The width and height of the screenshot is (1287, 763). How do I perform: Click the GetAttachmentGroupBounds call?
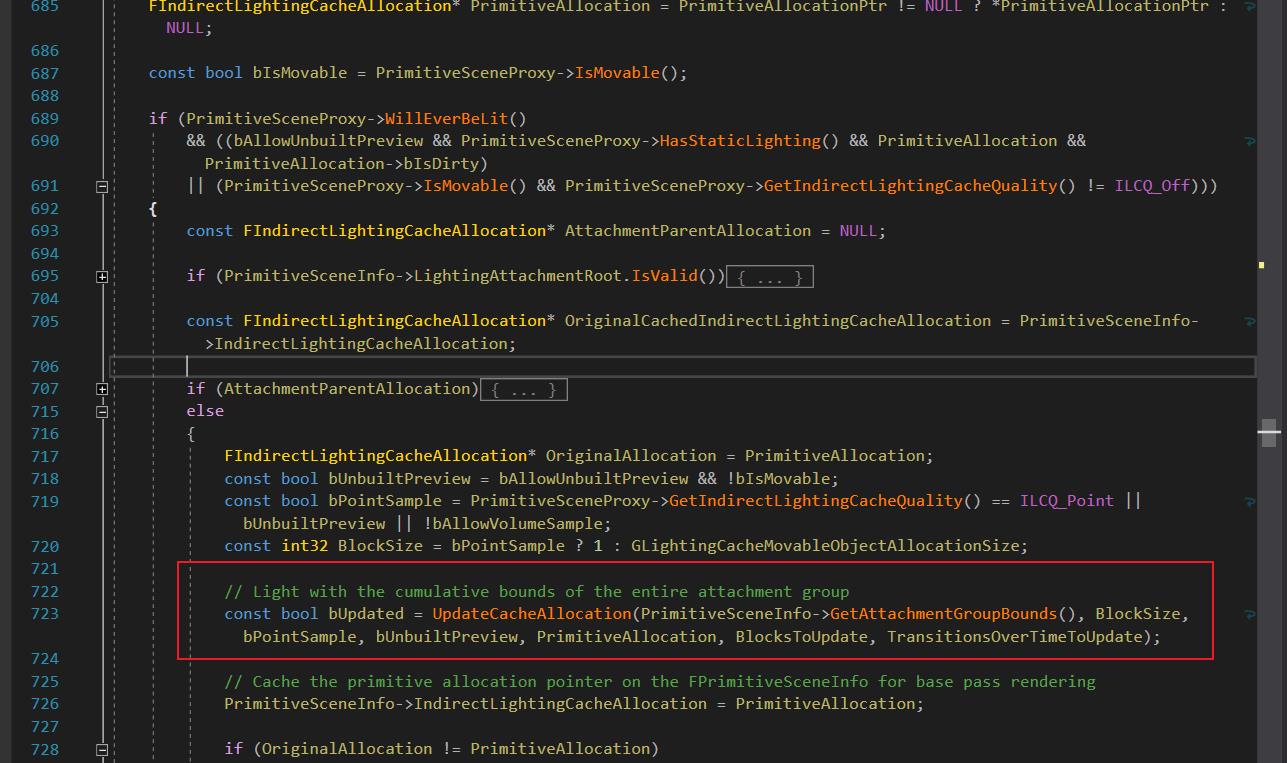(943, 614)
